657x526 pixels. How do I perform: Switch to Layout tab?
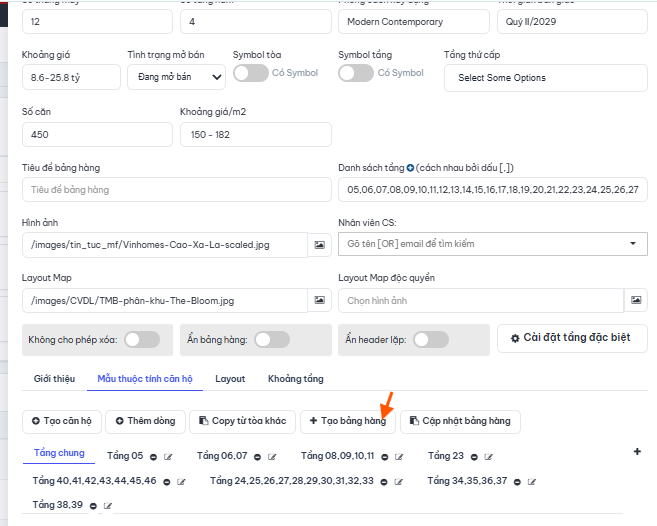point(230,378)
